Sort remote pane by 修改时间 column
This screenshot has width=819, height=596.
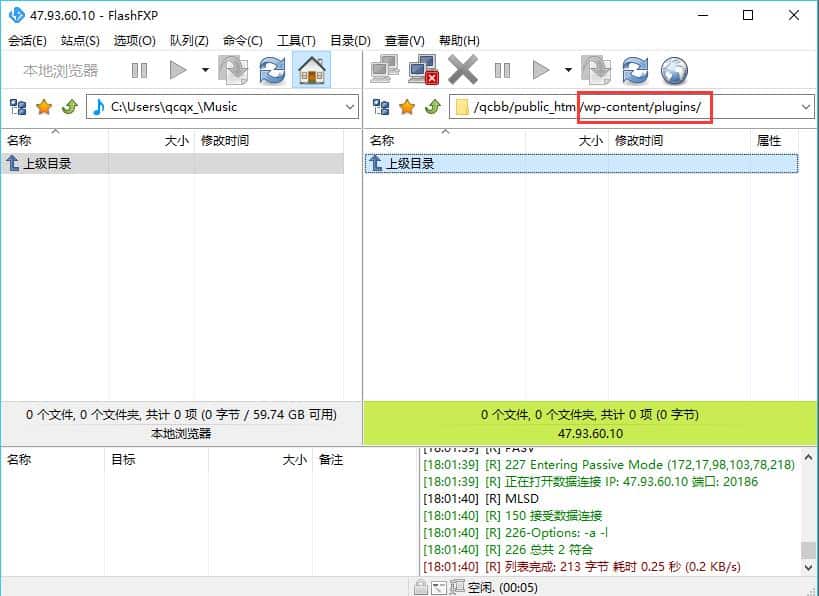(x=680, y=141)
